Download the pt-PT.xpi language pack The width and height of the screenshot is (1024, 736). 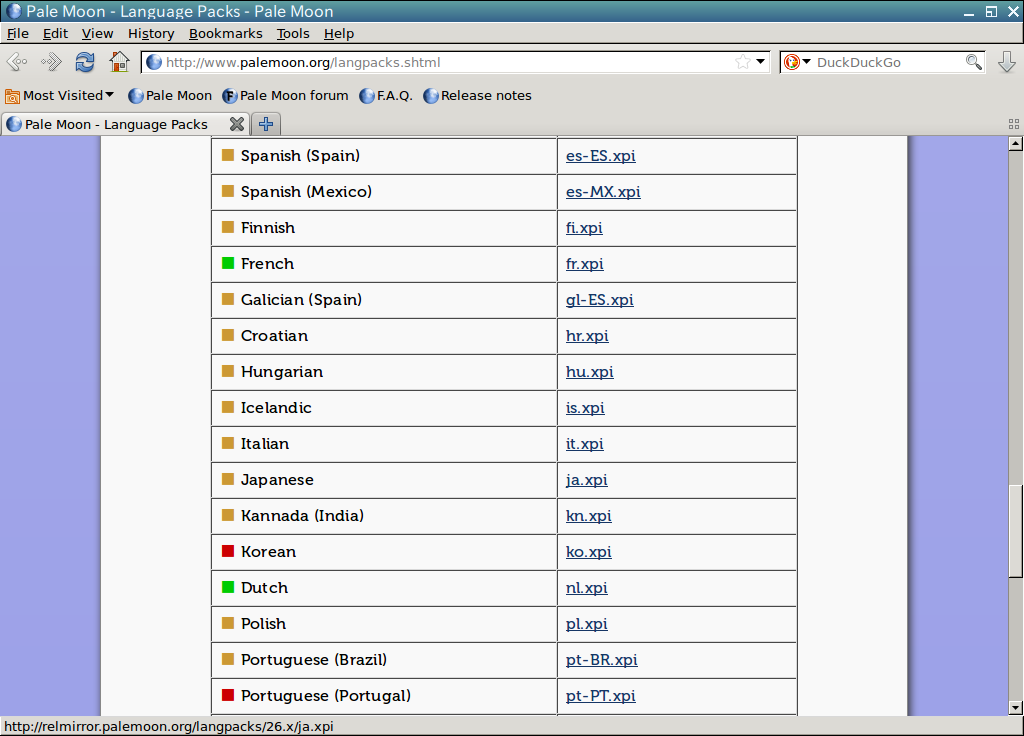coord(601,696)
